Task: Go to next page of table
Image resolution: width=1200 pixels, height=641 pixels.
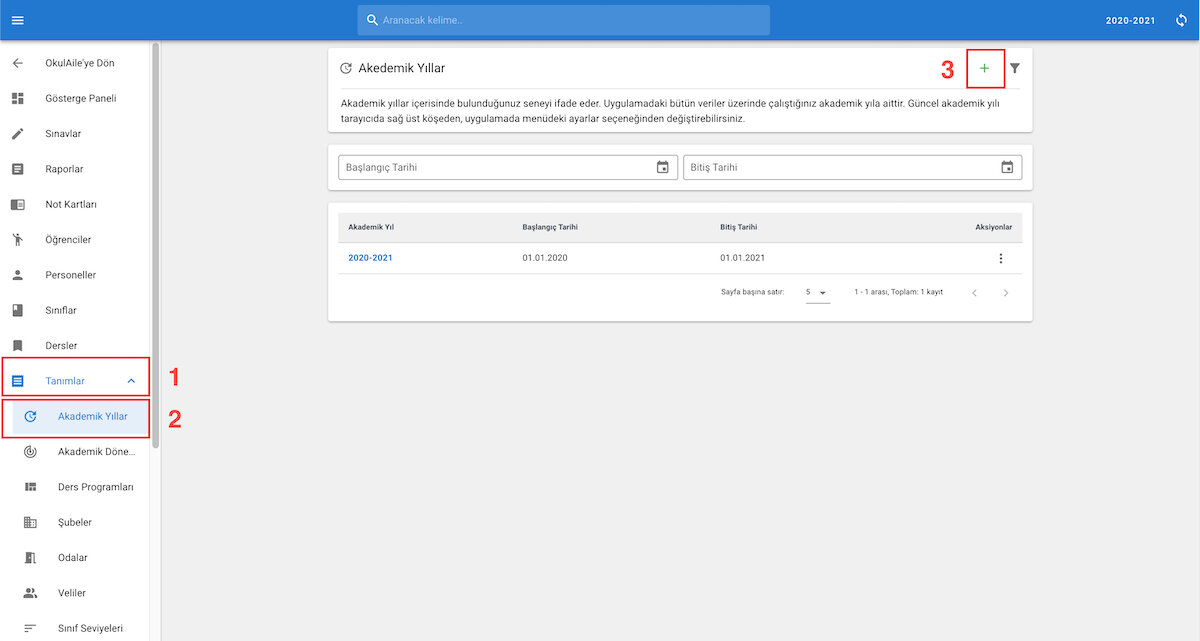Action: pyautogui.click(x=1005, y=292)
